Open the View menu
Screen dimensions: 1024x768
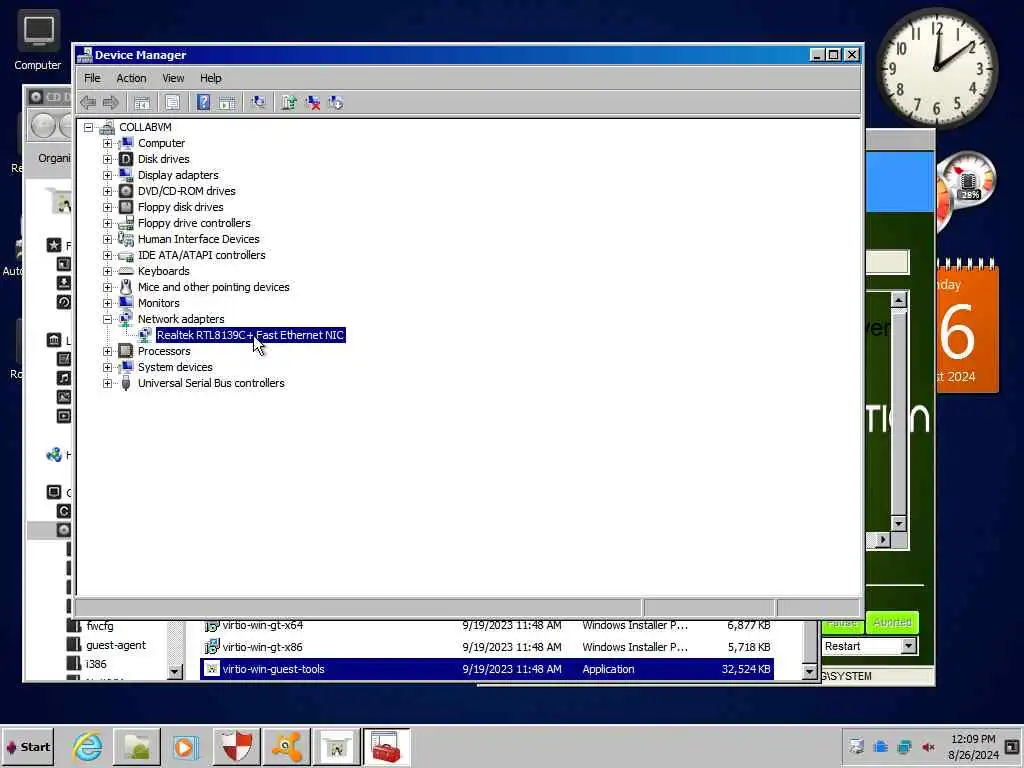tap(173, 78)
